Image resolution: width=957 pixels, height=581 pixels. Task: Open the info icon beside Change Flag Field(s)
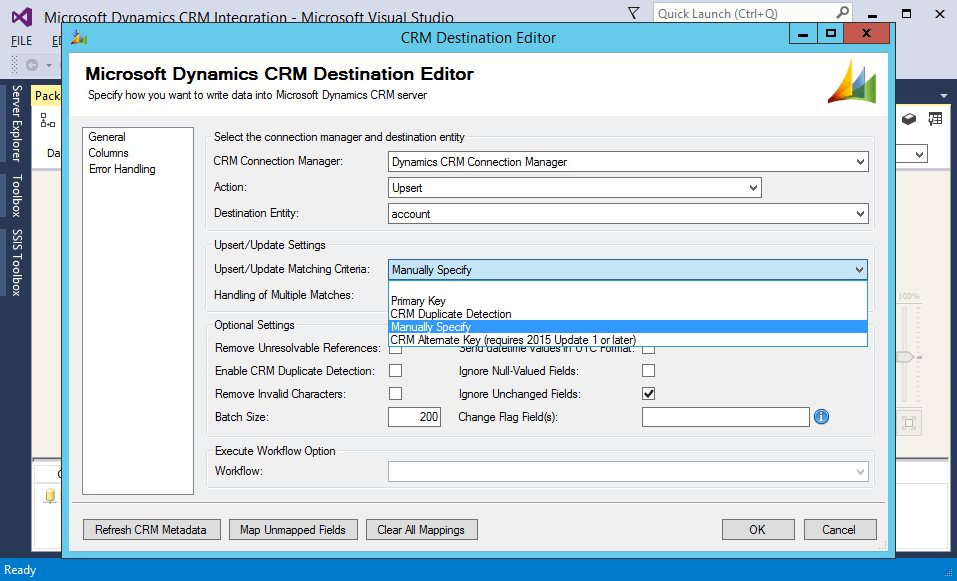(x=822, y=417)
